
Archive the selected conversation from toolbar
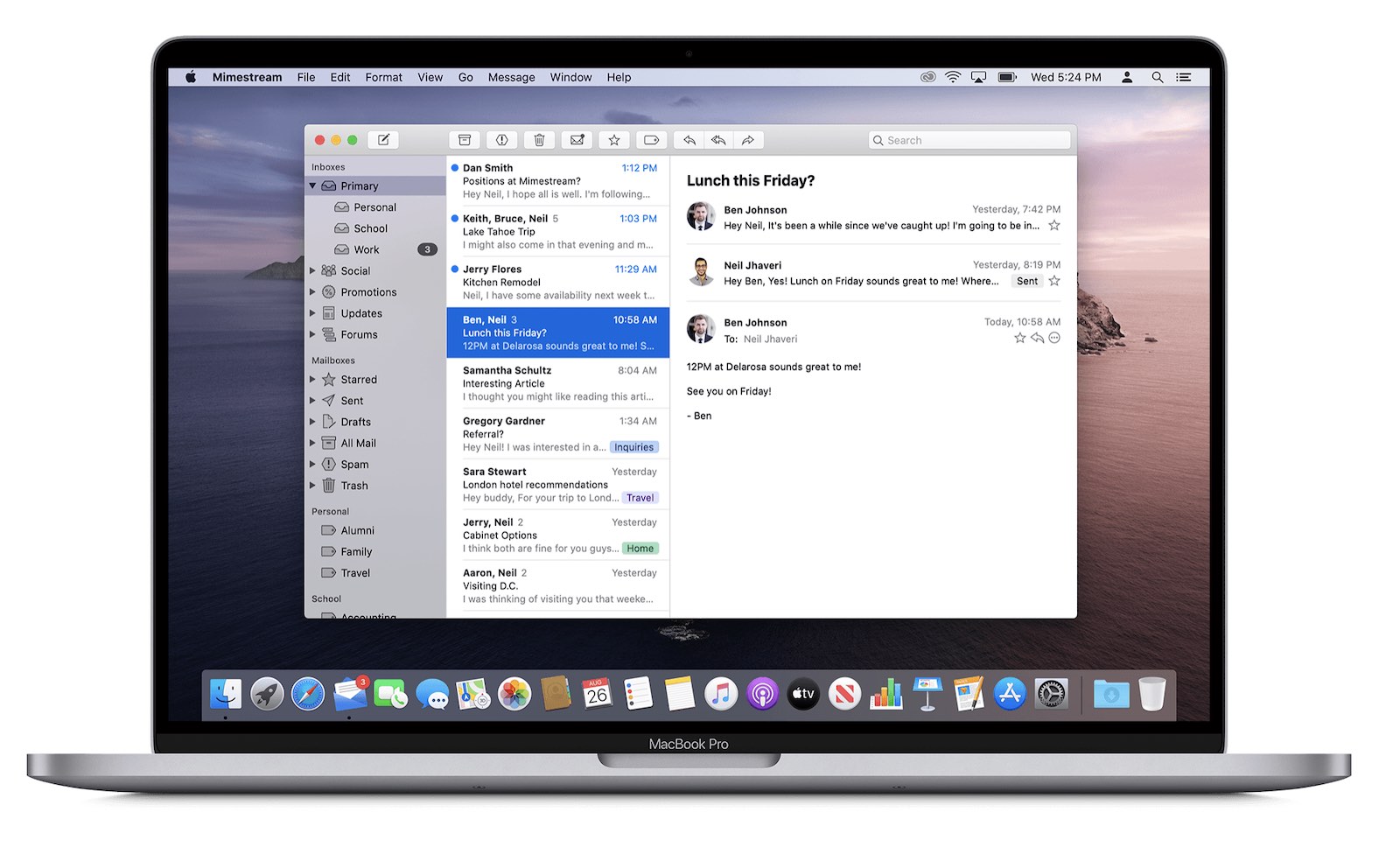point(465,140)
